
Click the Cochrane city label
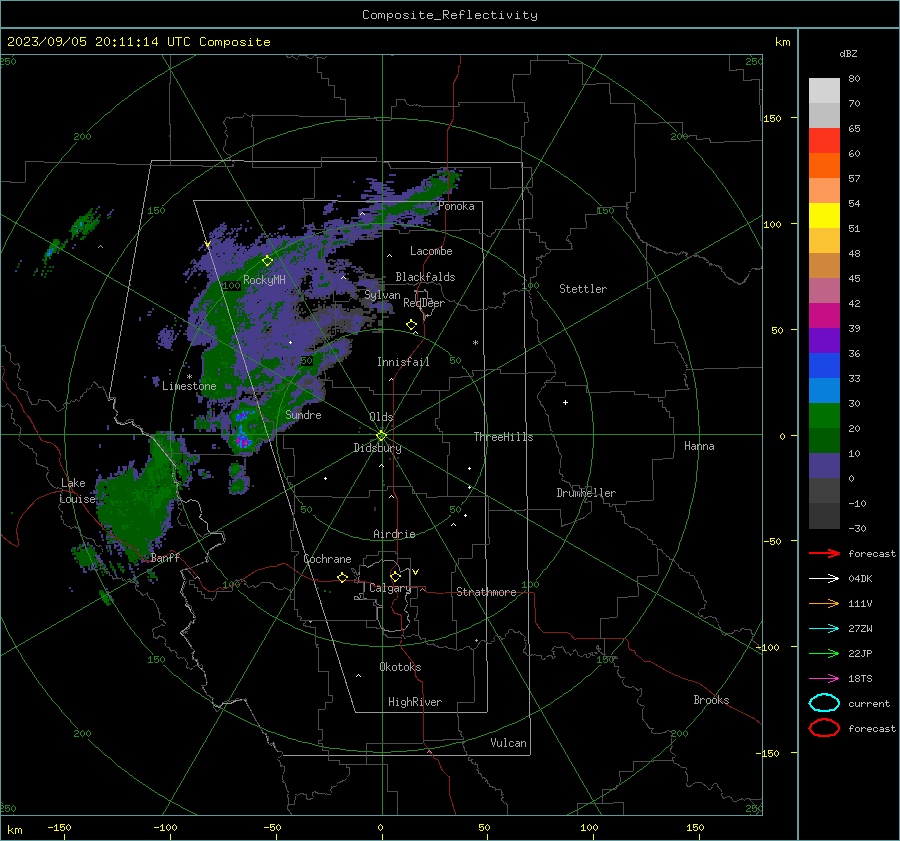click(x=327, y=559)
